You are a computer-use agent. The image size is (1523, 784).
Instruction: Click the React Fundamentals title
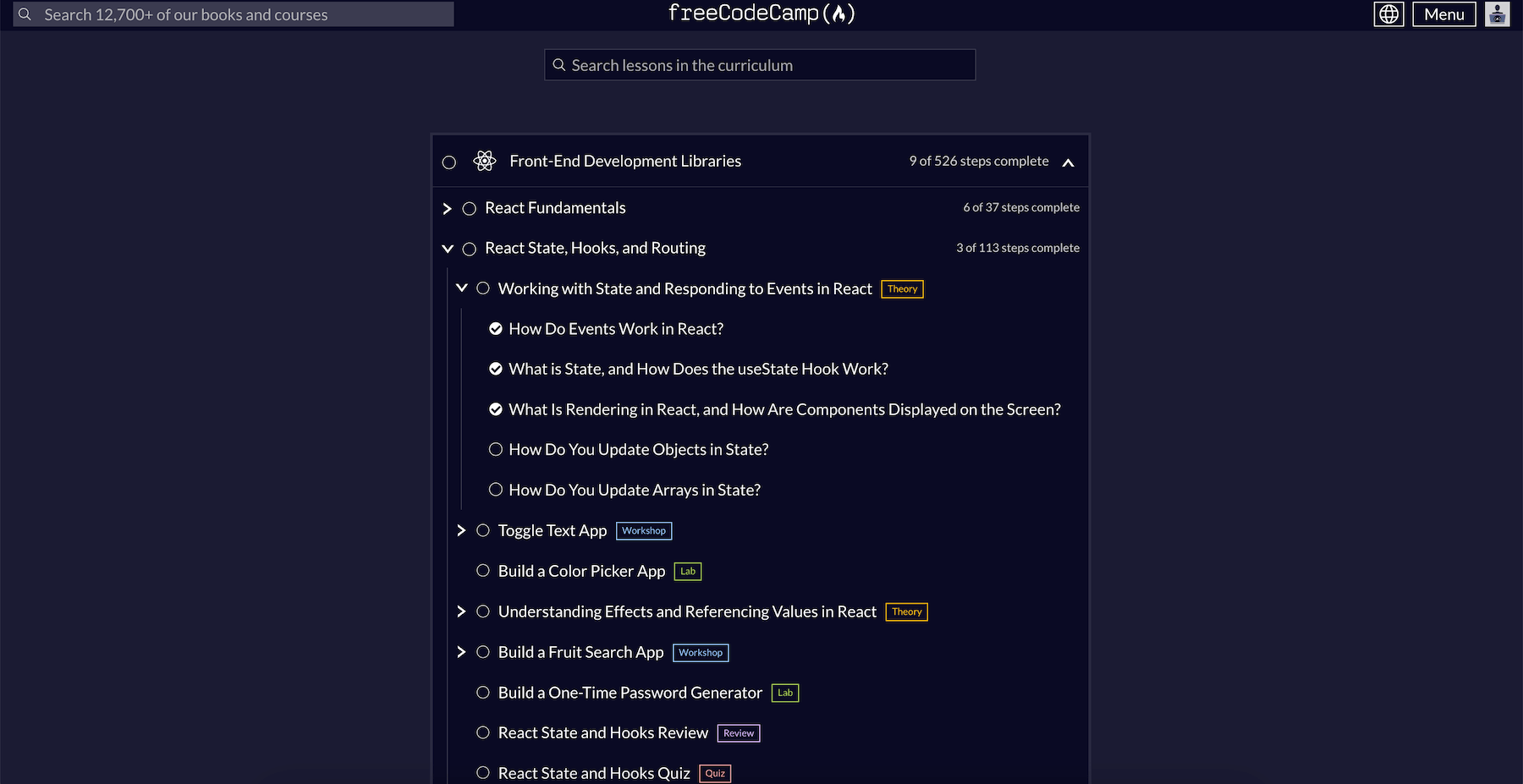point(555,208)
